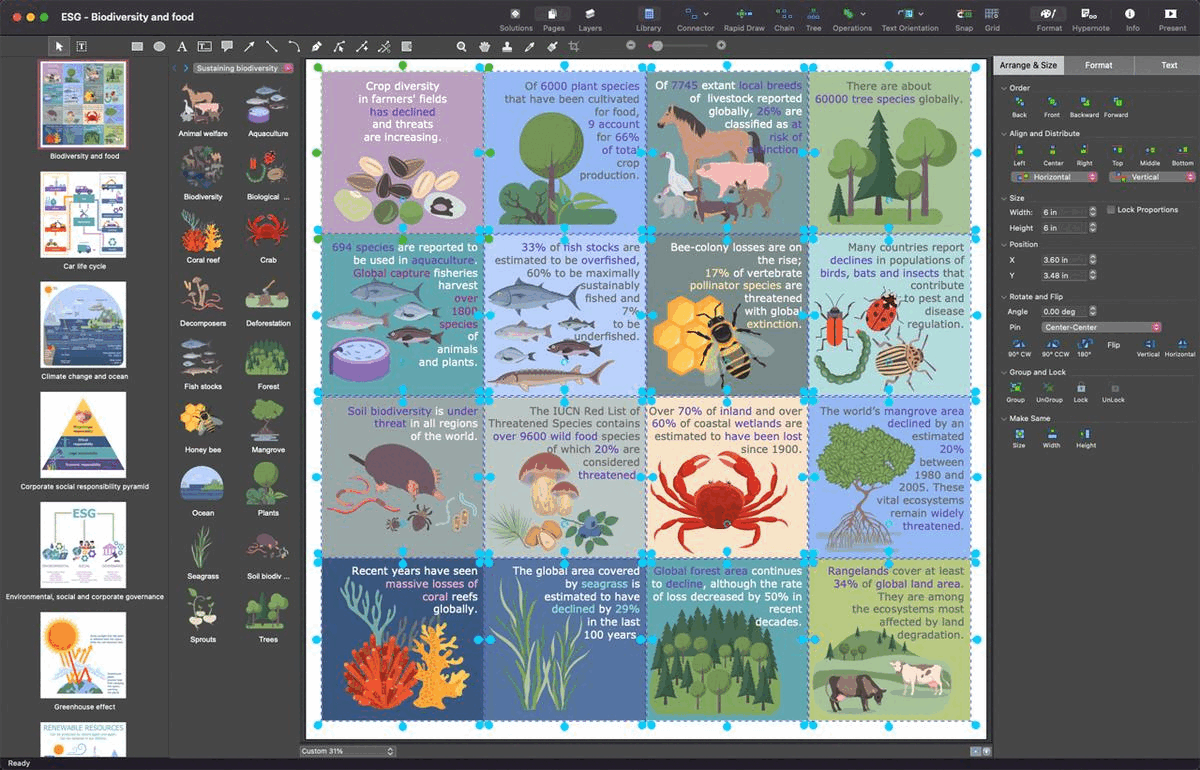1200x770 pixels.
Task: Open the Hypernote panel
Action: (1090, 15)
